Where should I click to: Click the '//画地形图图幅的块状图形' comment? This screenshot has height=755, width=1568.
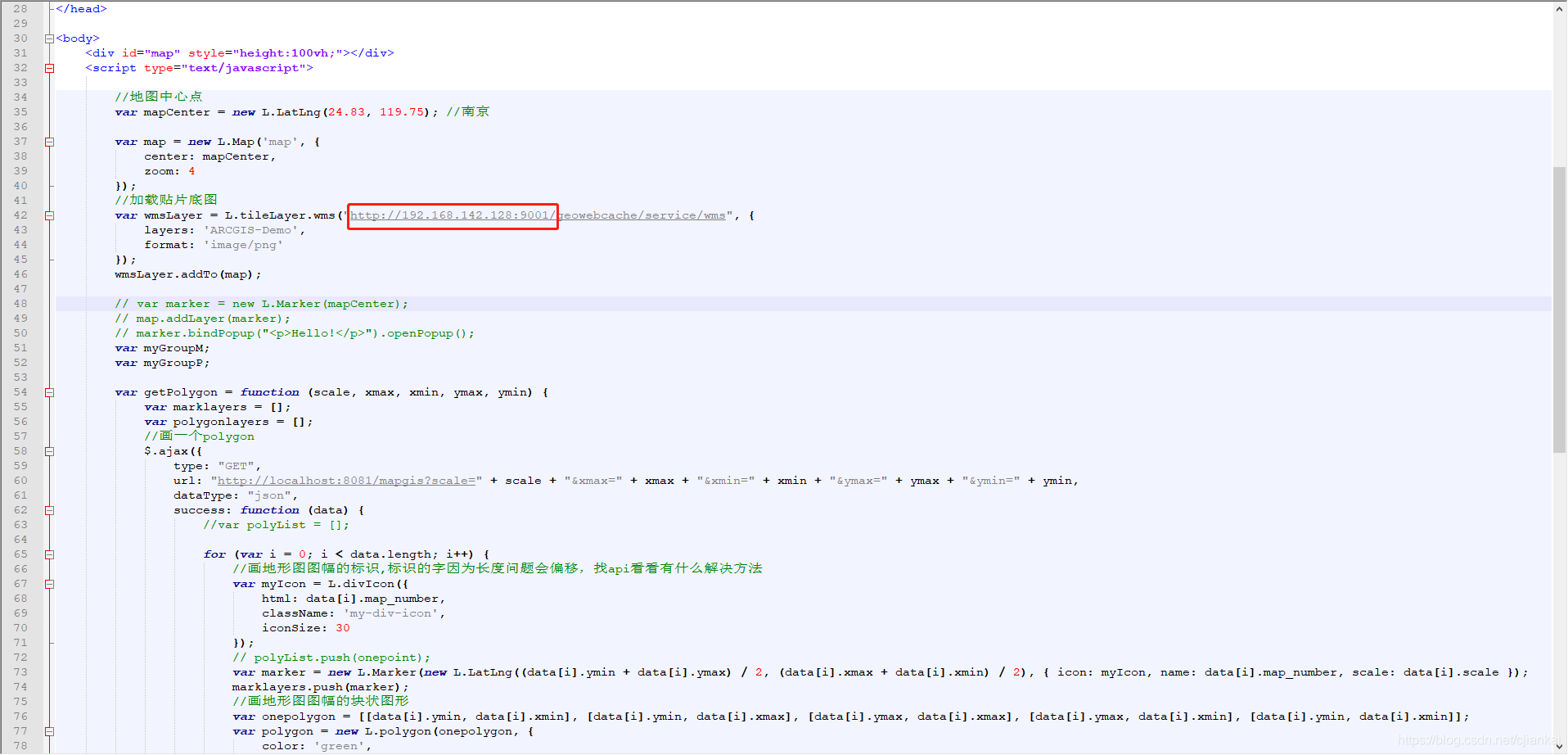pyautogui.click(x=320, y=701)
